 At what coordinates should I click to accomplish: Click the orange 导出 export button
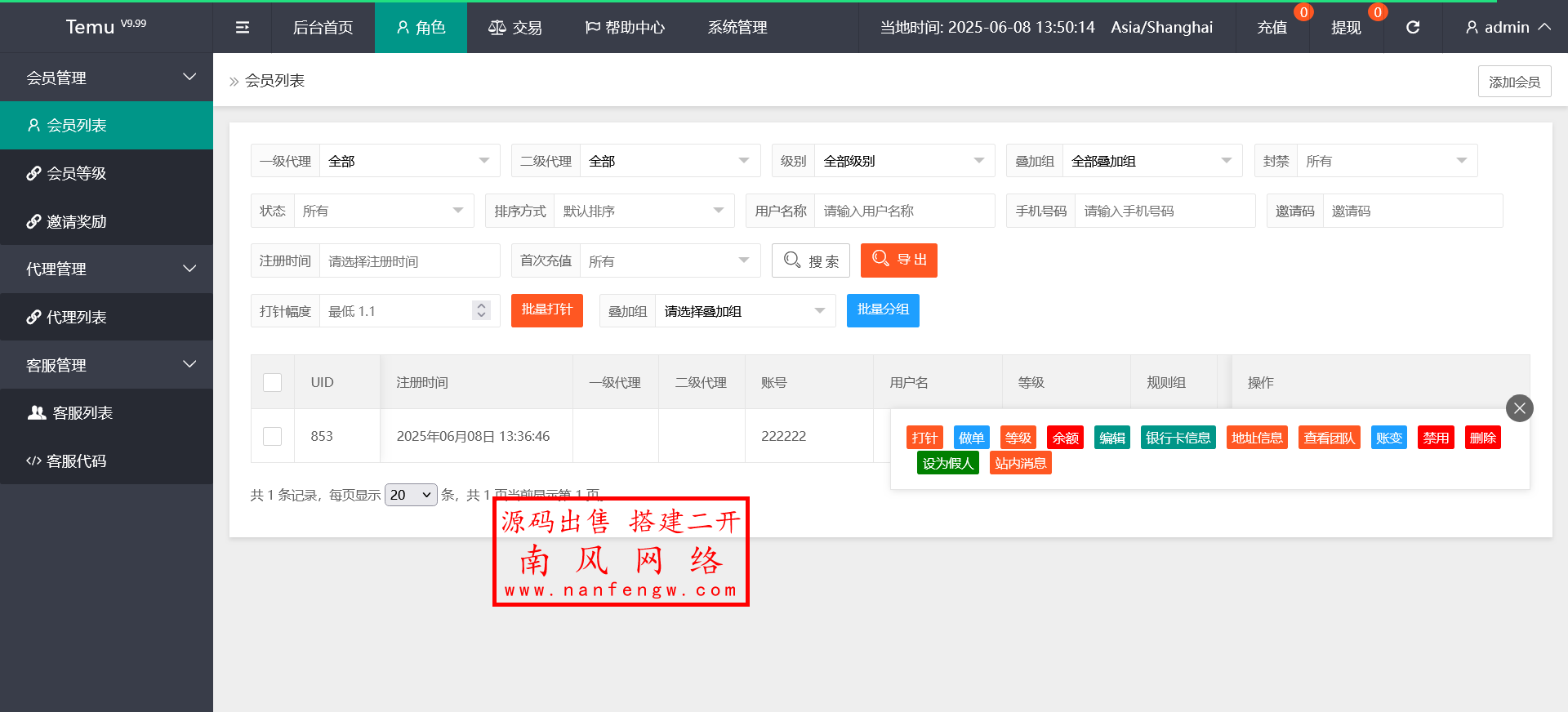(x=898, y=260)
